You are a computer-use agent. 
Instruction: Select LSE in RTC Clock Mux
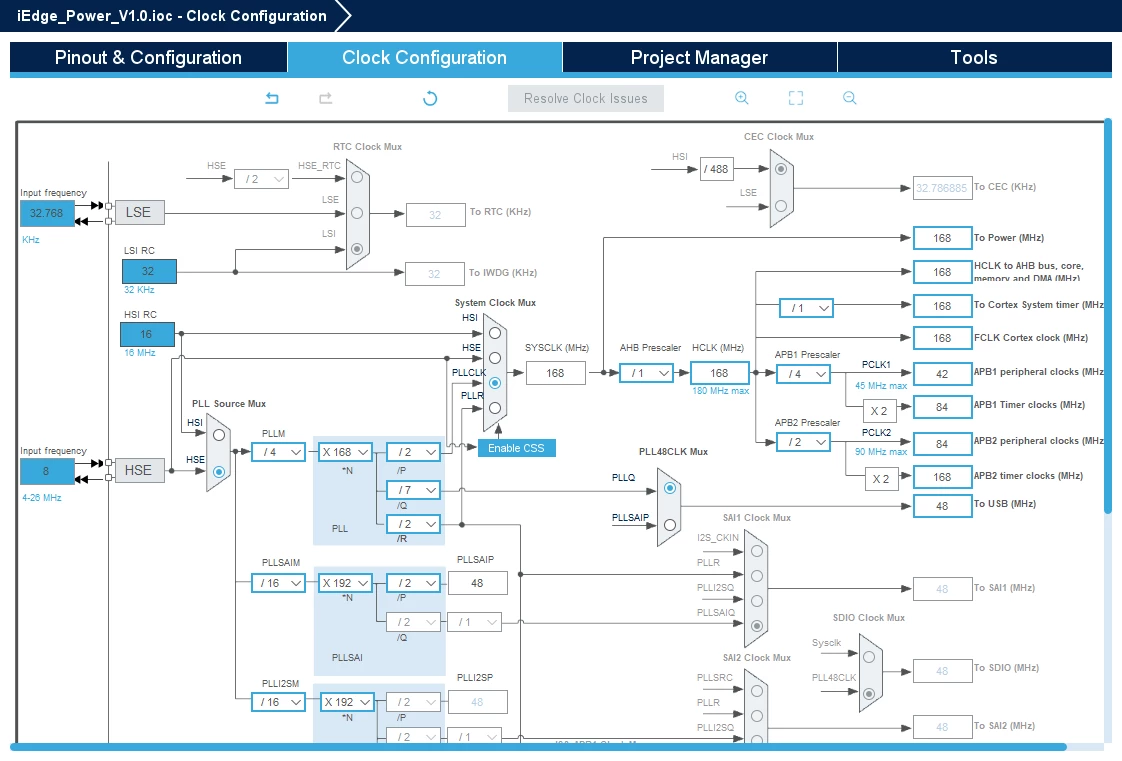[x=357, y=213]
